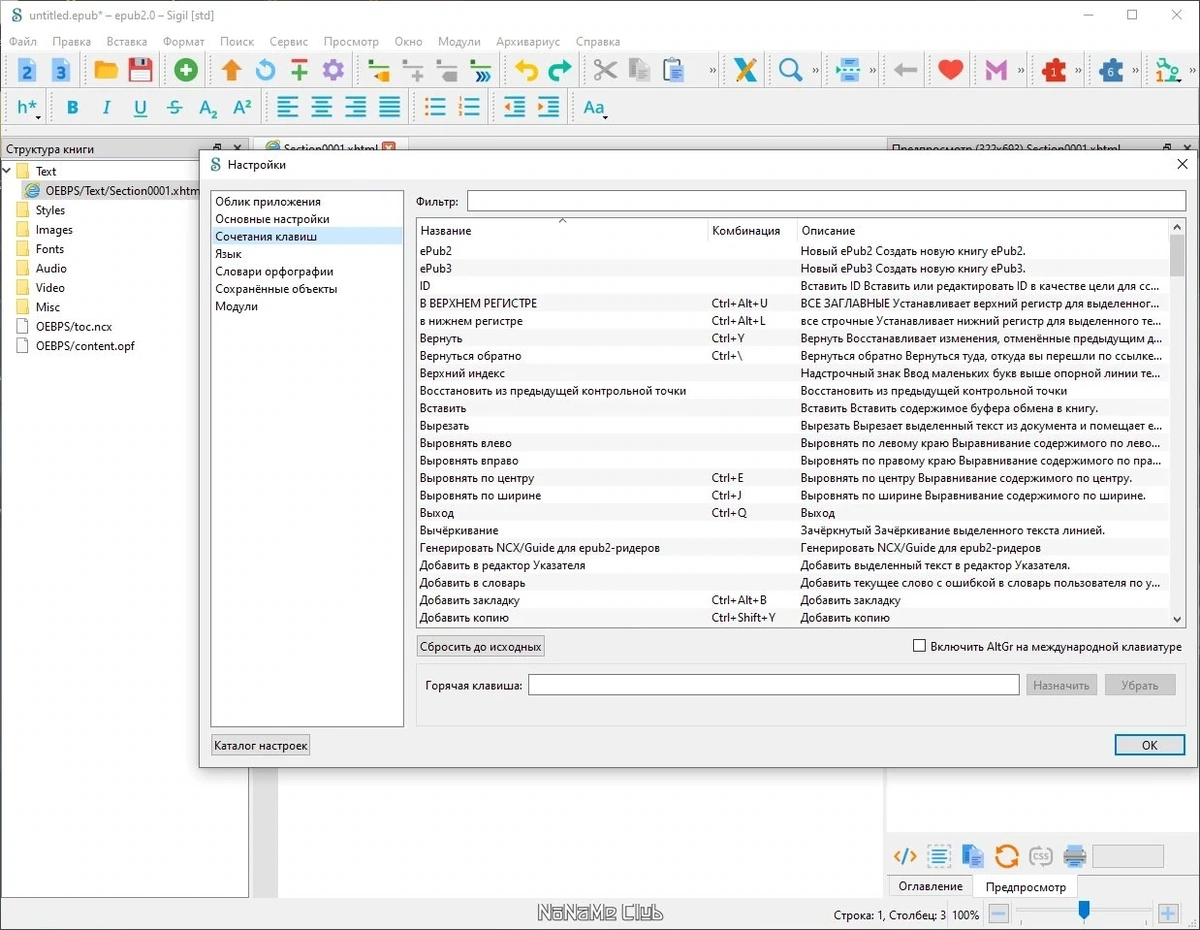Image resolution: width=1200 pixels, height=930 pixels.
Task: Switch to the Оглавление tab
Action: pyautogui.click(x=931, y=886)
